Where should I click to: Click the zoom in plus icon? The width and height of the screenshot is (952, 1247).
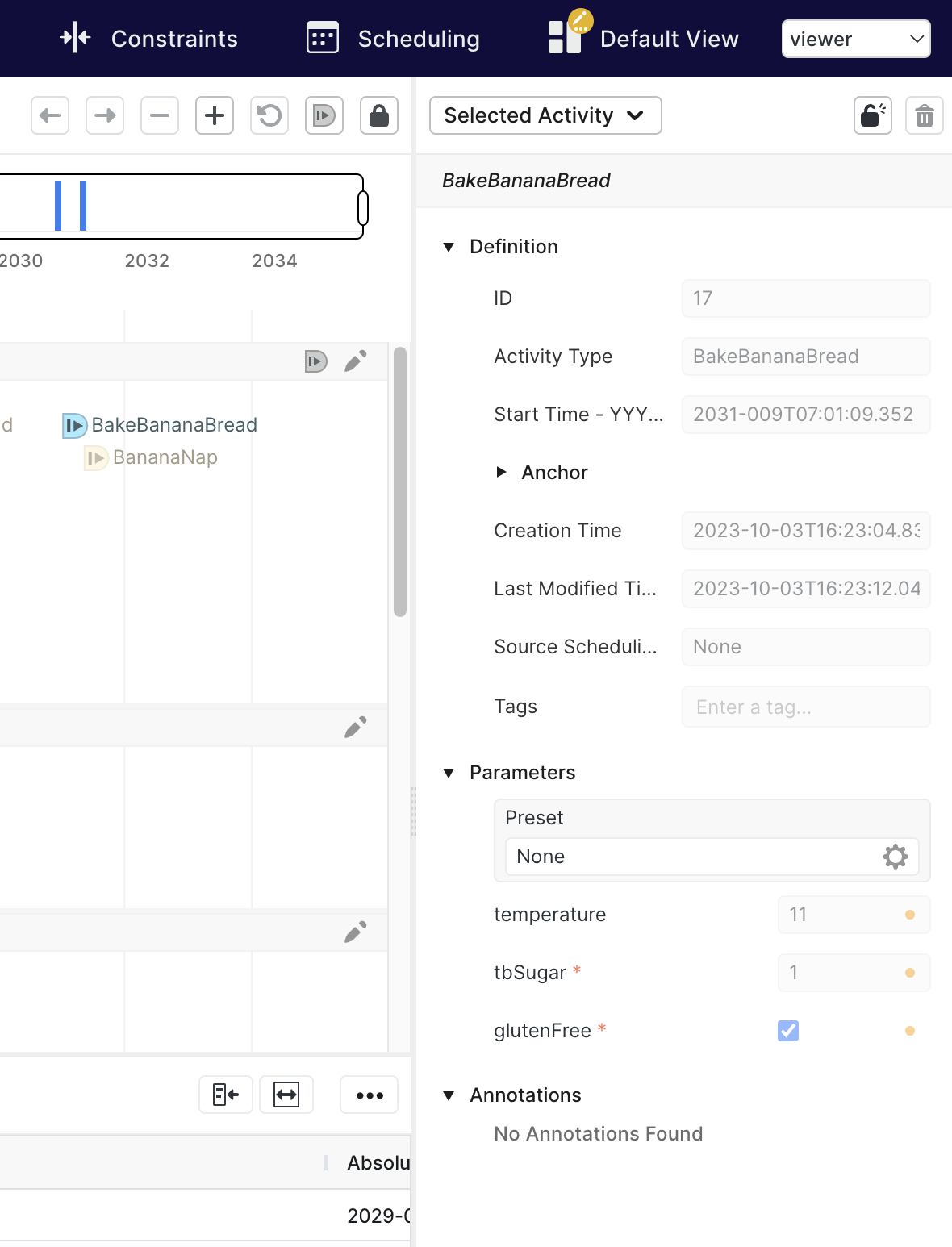tap(215, 115)
